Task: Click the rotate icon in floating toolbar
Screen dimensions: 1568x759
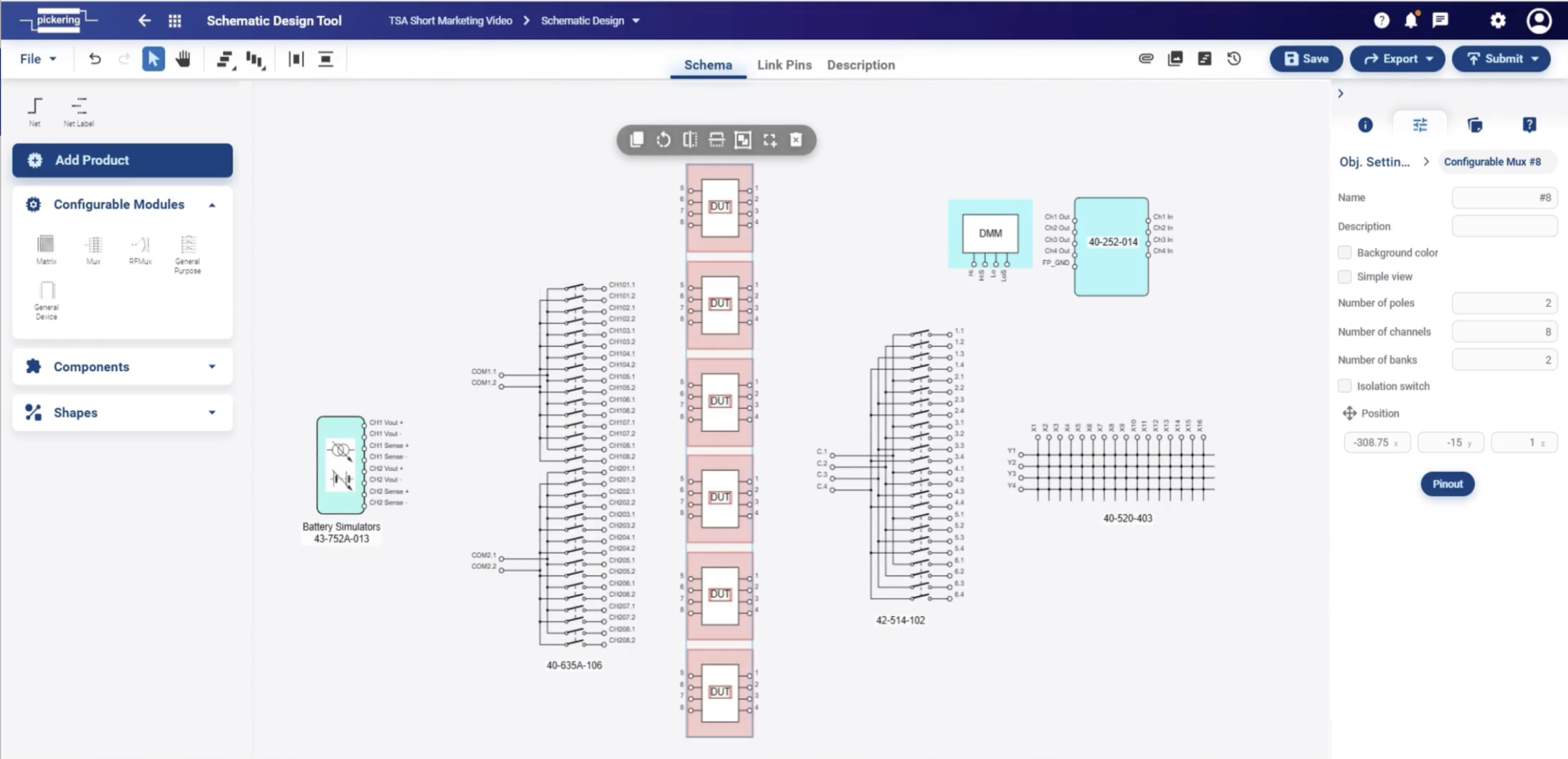Action: (663, 140)
